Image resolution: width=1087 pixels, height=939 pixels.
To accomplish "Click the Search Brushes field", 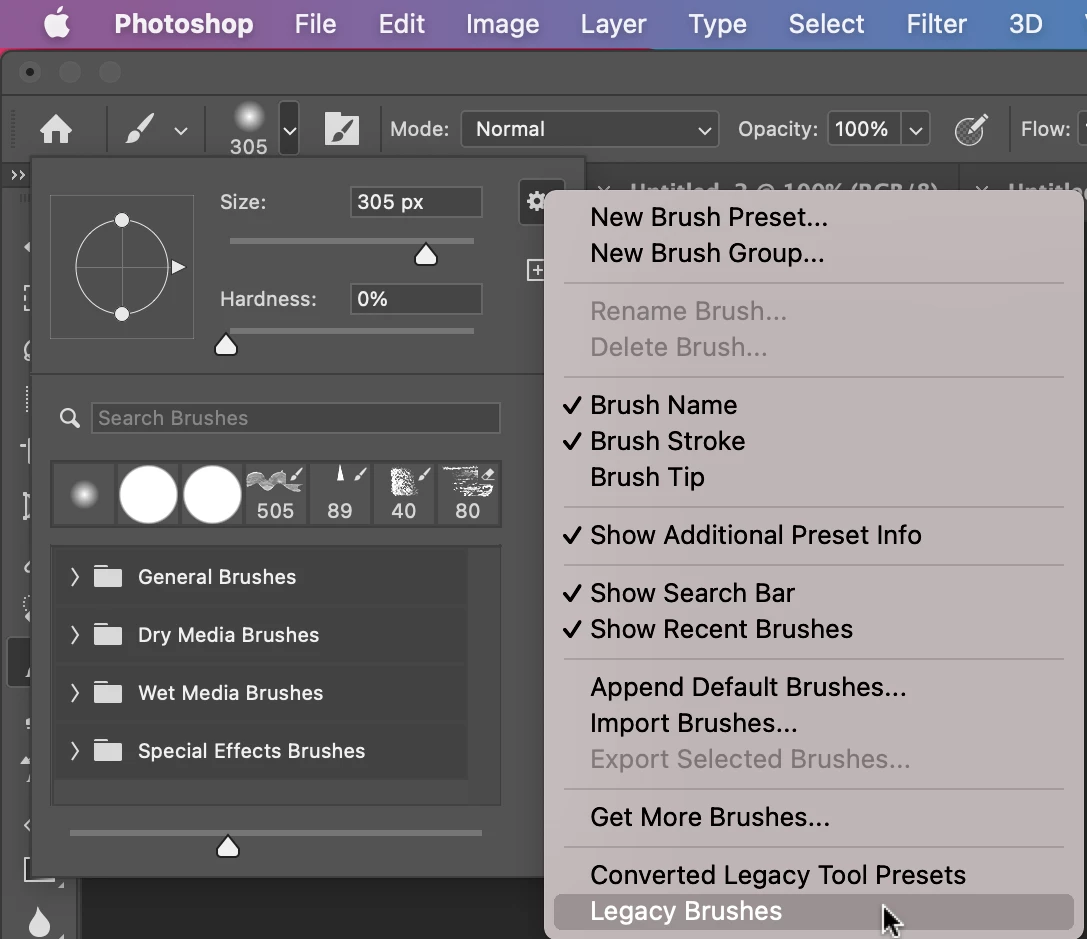I will (x=295, y=418).
